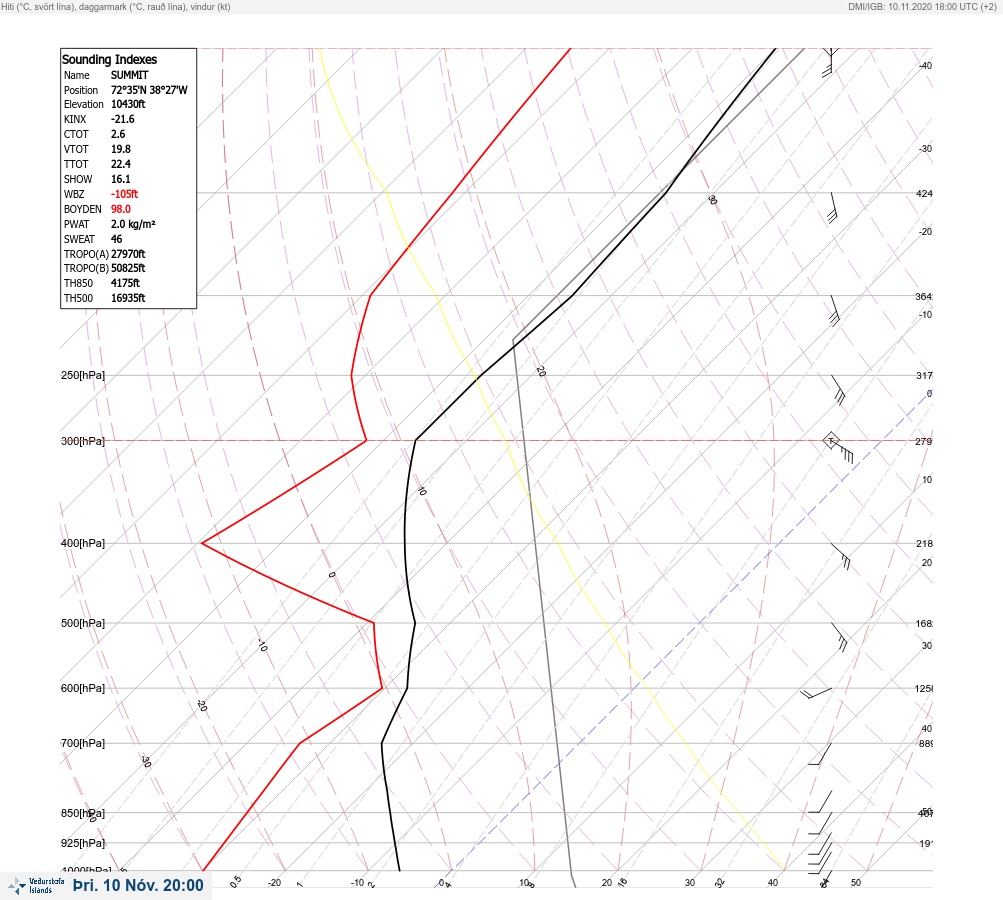Click the wind barb at 300 hPa
This screenshot has height=900, width=1003.
pos(838,447)
